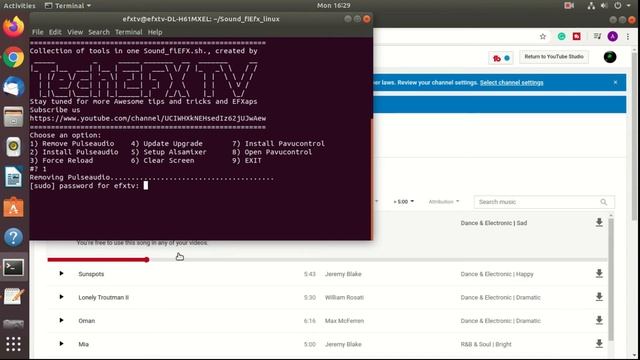This screenshot has width=640, height=360.
Task: Click the red playback progress bar
Action: [x=97, y=260]
